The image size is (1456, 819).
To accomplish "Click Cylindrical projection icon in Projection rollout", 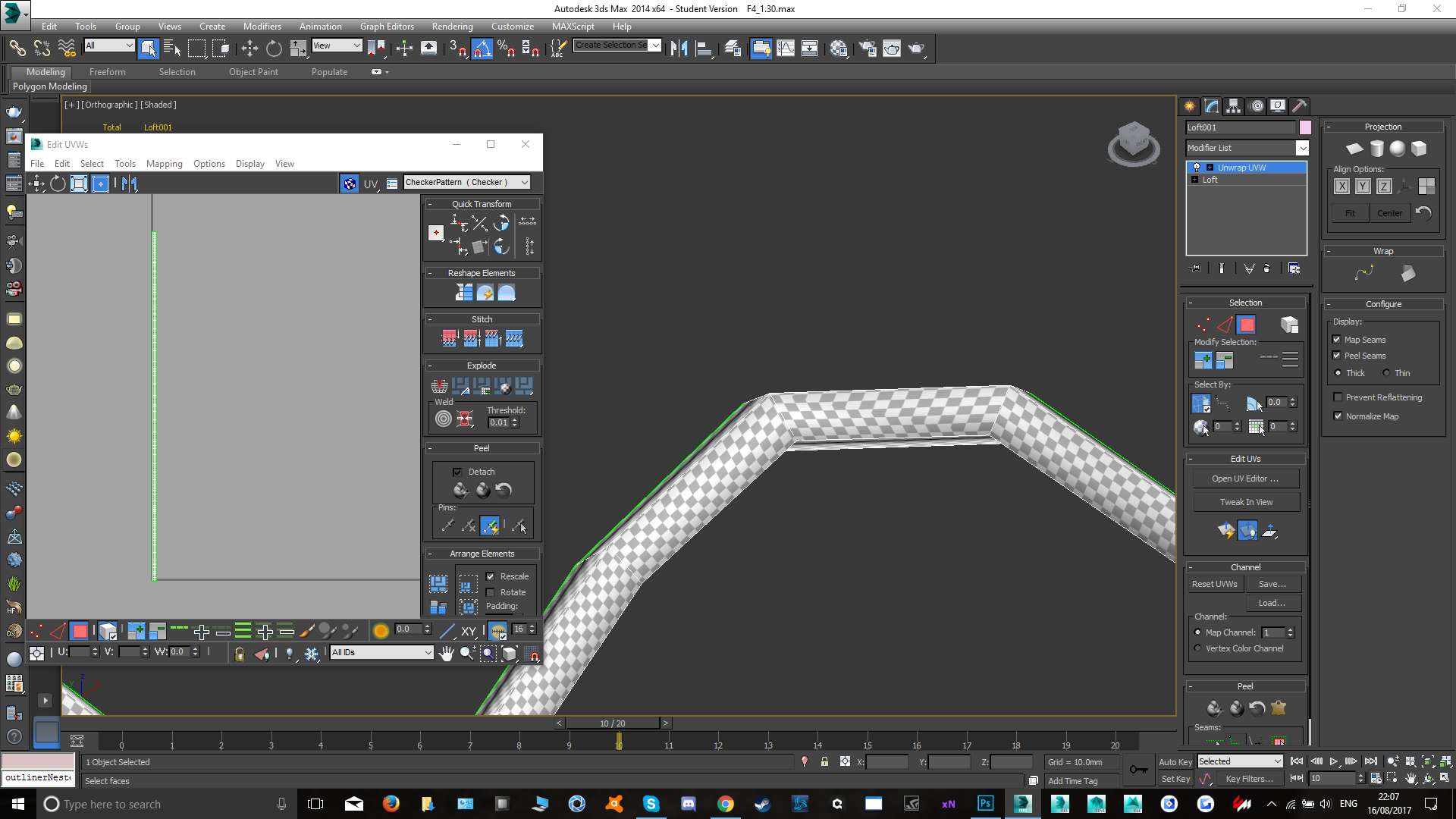I will coord(1376,149).
